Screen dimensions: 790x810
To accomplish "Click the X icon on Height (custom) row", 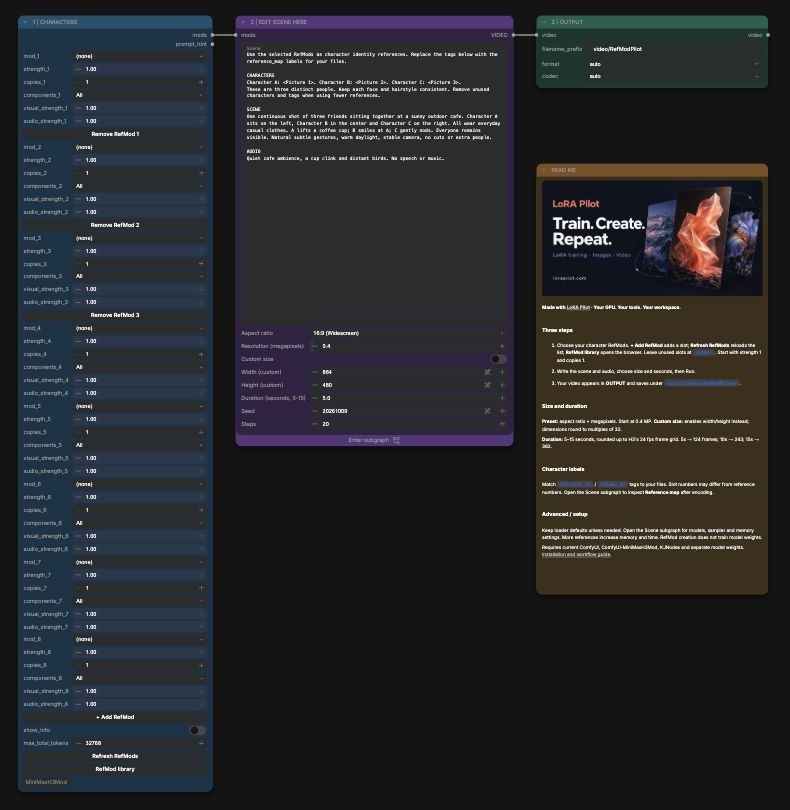I will (x=487, y=385).
